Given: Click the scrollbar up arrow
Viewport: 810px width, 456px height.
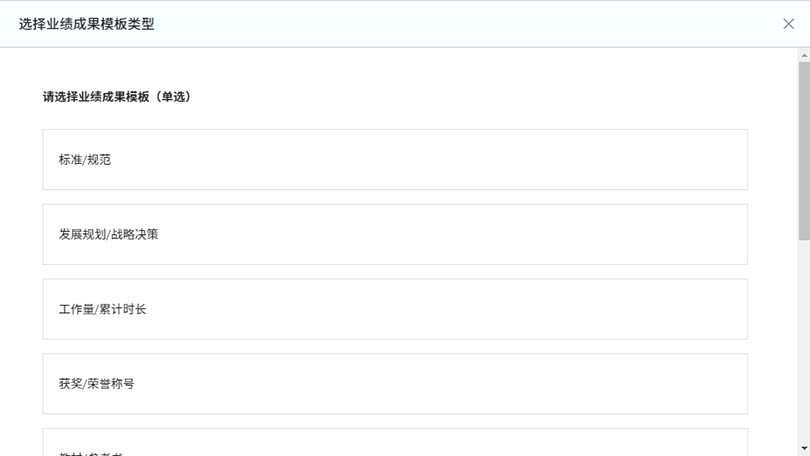Looking at the screenshot, I should [804, 56].
